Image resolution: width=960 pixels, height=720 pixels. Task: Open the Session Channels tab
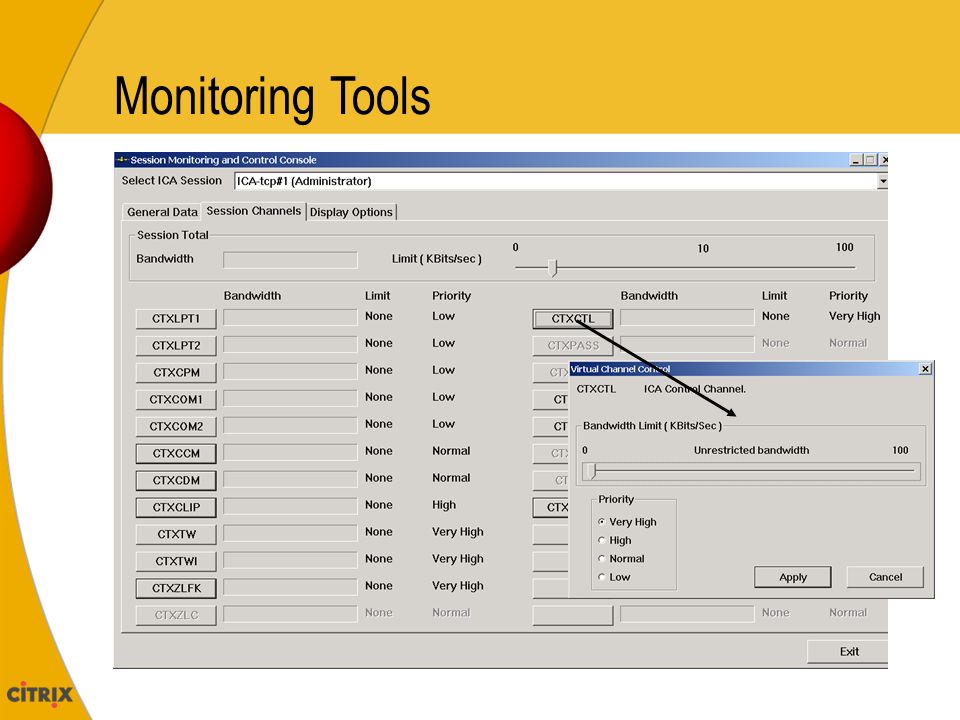253,211
